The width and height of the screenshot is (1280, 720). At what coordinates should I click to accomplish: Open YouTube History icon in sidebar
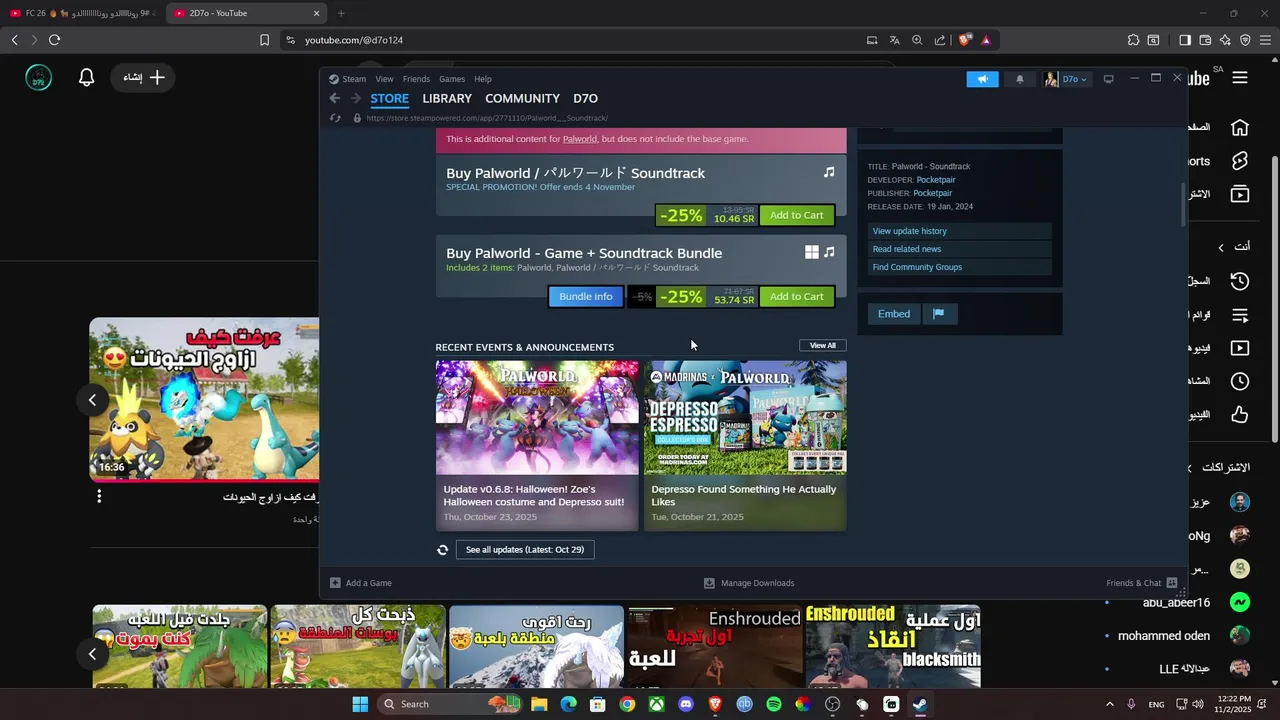pos(1240,281)
